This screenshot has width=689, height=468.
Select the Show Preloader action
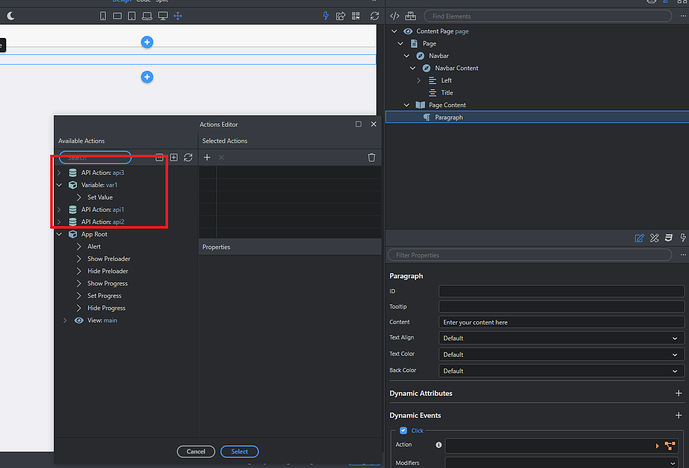pyautogui.click(x=109, y=259)
